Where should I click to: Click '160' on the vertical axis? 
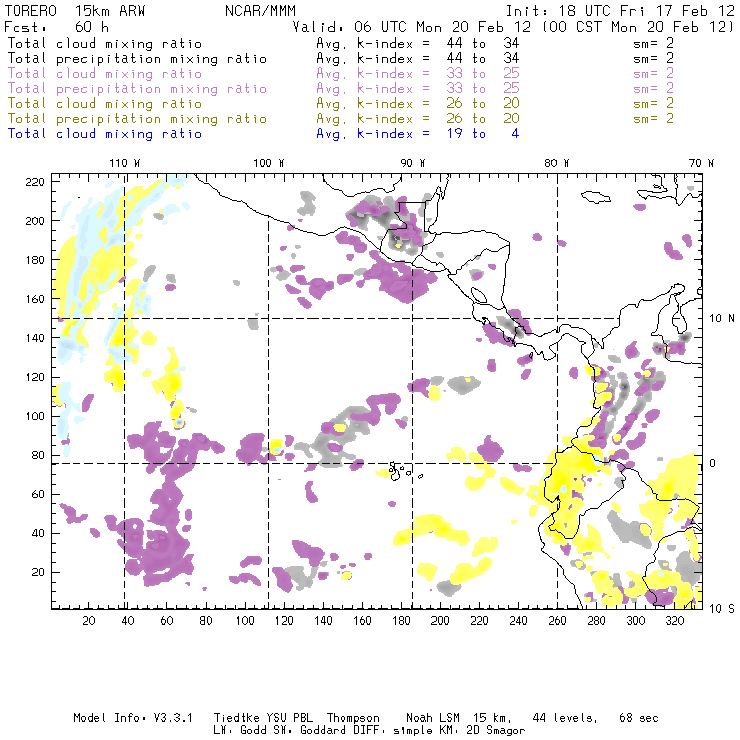[35, 299]
